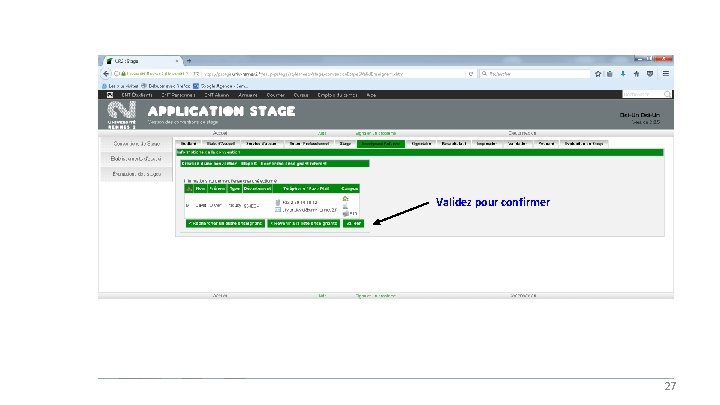The image size is (720, 405).
Task: Click the Valider button to confirm
Action: point(354,224)
